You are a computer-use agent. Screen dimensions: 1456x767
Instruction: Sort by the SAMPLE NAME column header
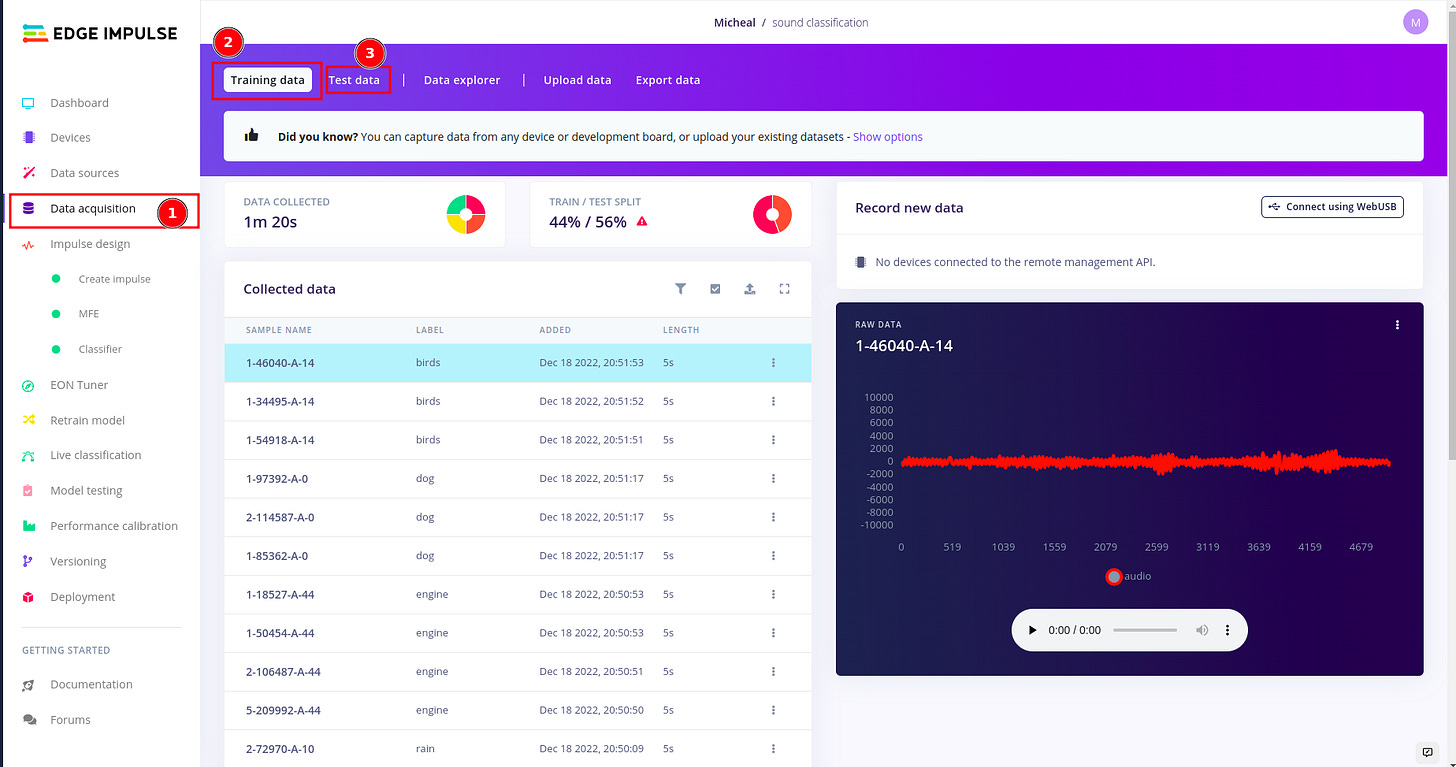click(279, 330)
